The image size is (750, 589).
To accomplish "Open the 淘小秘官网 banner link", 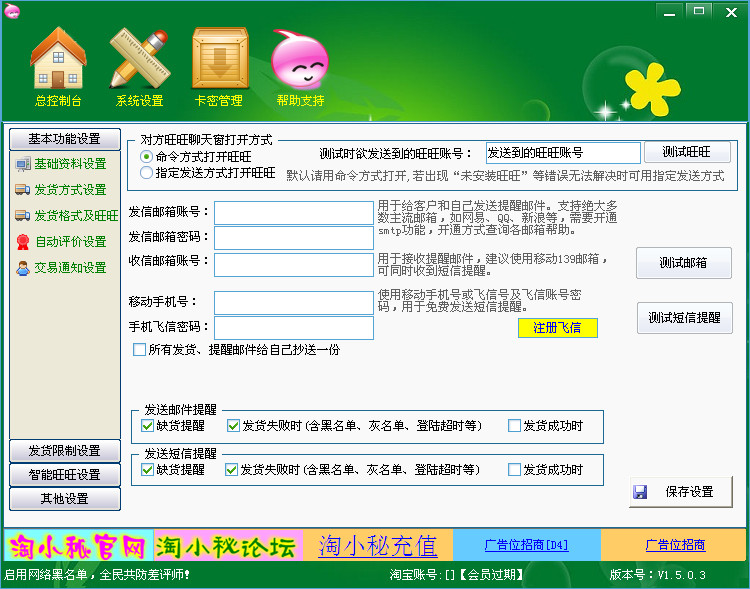I will (x=78, y=545).
